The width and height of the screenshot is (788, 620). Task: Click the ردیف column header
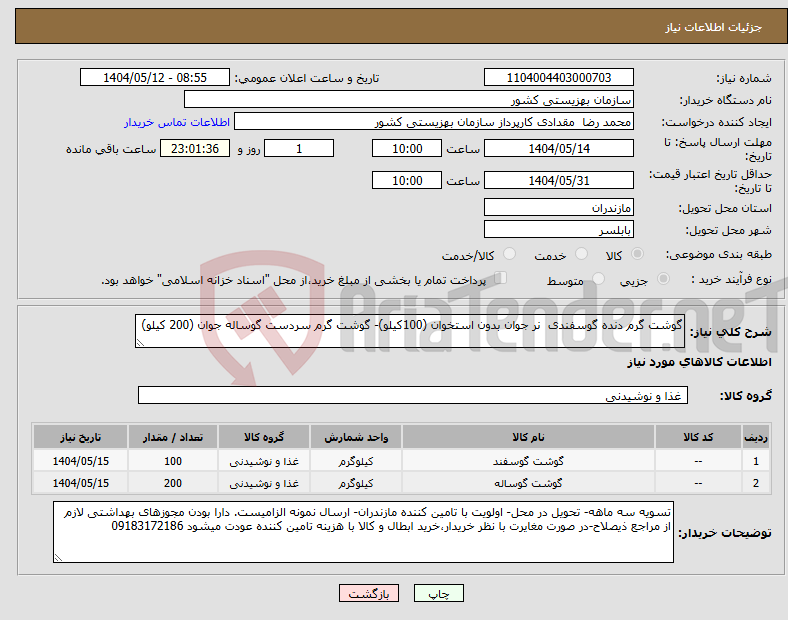(x=756, y=437)
